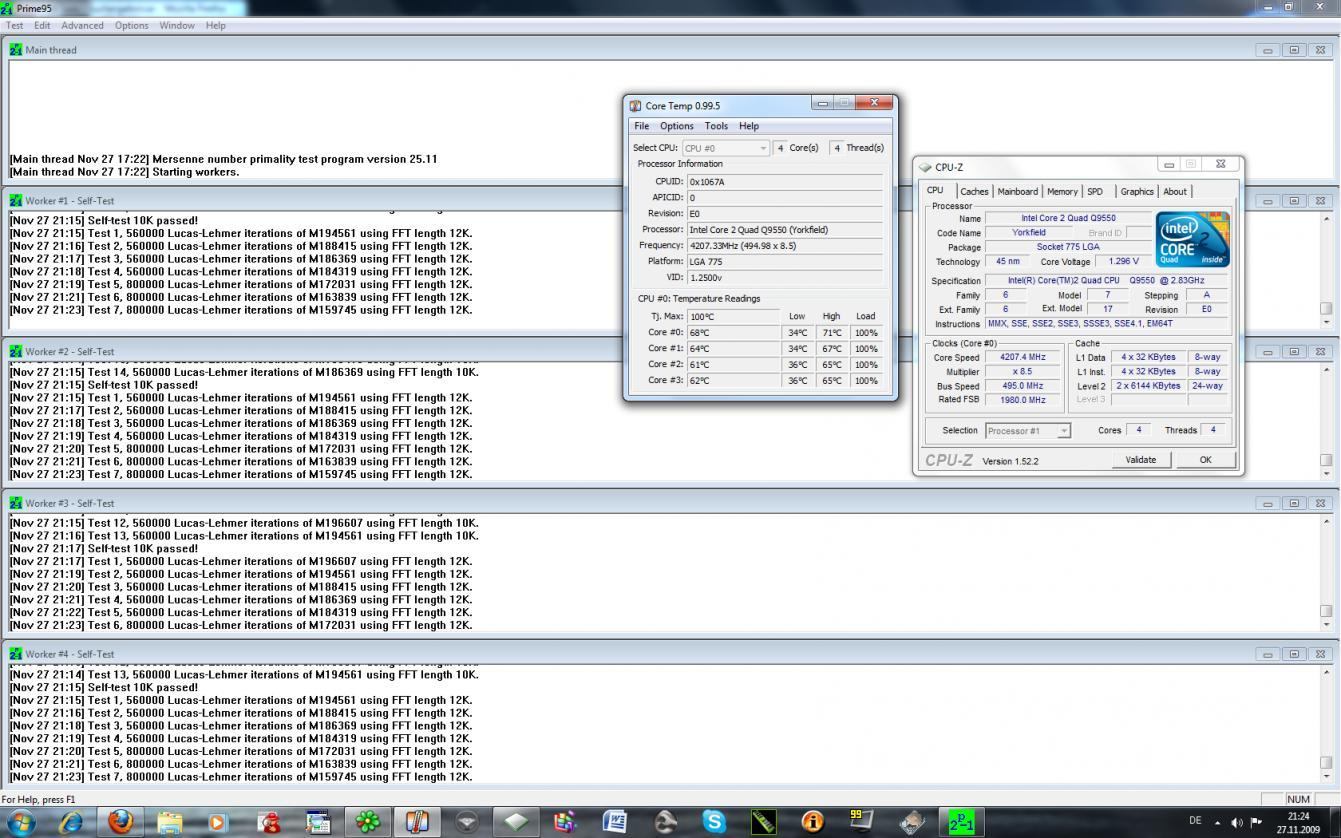Image resolution: width=1341 pixels, height=838 pixels.
Task: Switch to CPU-Z Memory tab
Action: coord(1062,192)
